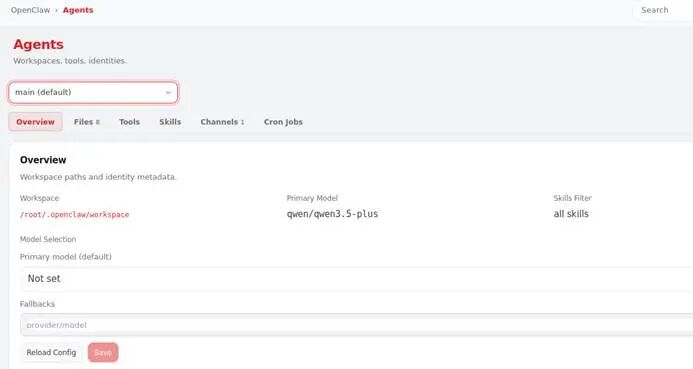
Task: Switch to the Overview tab
Action: (x=35, y=122)
